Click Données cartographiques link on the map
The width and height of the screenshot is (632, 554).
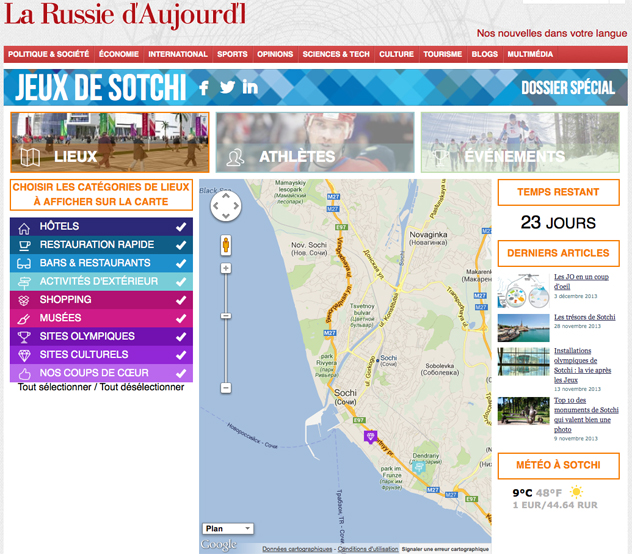(x=297, y=549)
